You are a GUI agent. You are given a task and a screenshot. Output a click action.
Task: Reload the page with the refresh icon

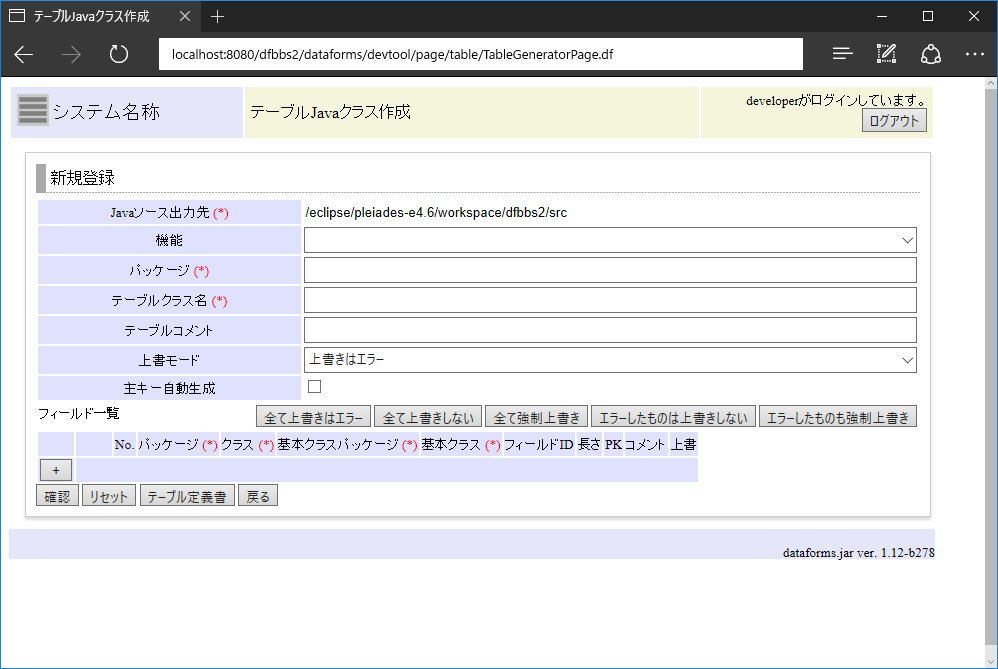click(x=118, y=54)
